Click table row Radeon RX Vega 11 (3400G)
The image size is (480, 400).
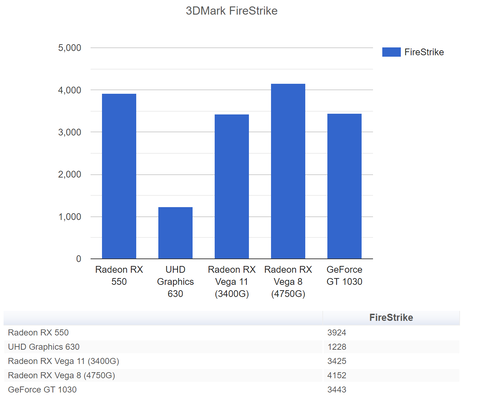click(x=232, y=361)
